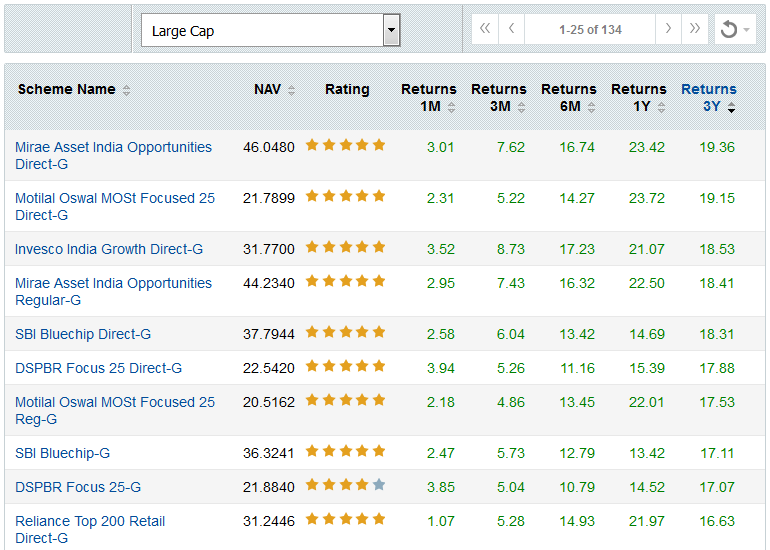
Task: Open Motilal Oswal MOSt Focused 25 Reg-G
Action: tap(115, 411)
